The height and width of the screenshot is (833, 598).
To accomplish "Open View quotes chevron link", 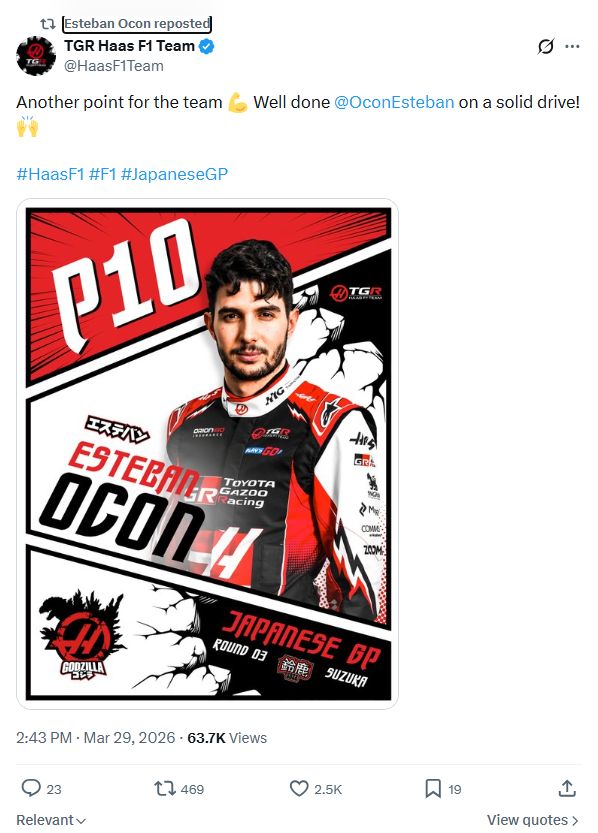I will (x=532, y=820).
